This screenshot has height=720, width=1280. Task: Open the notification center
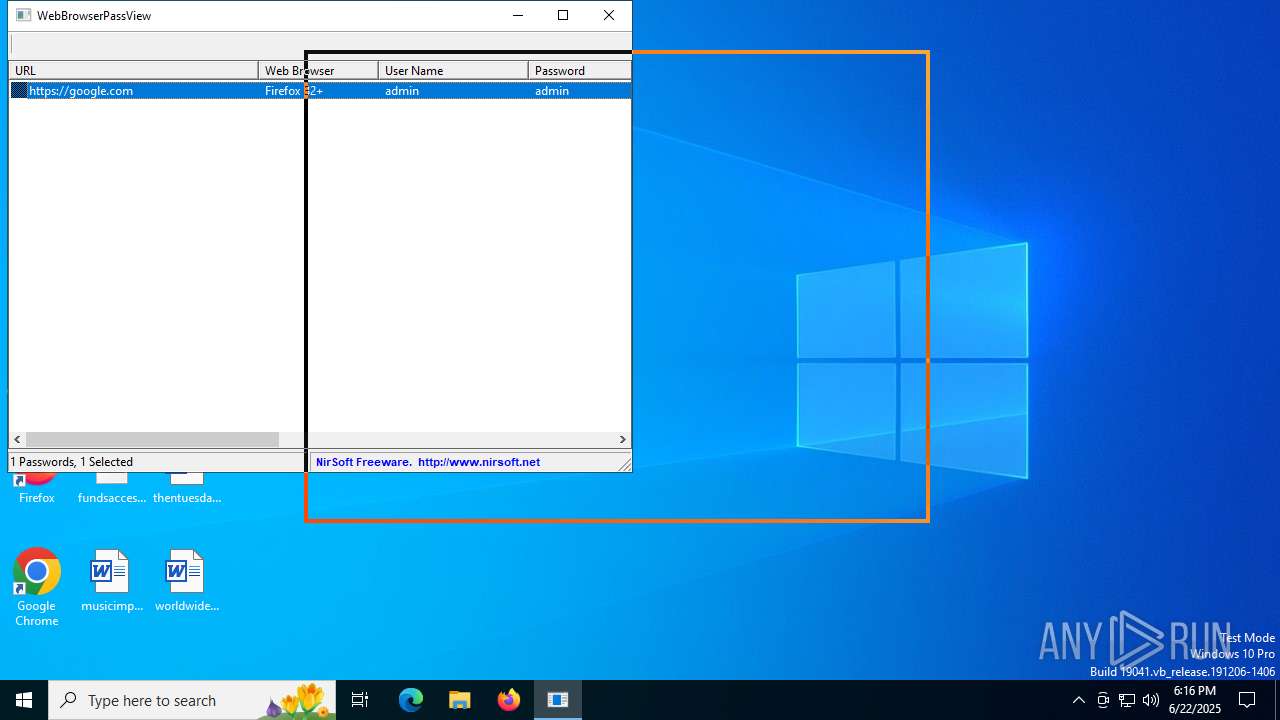click(1247, 700)
